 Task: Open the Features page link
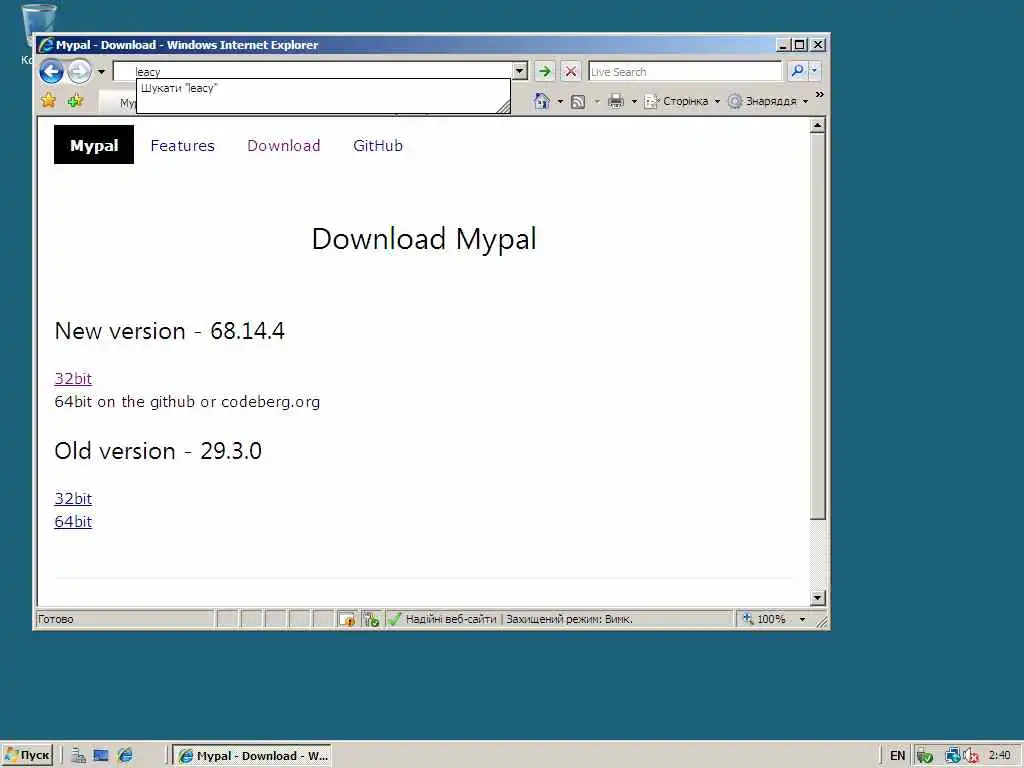click(183, 146)
